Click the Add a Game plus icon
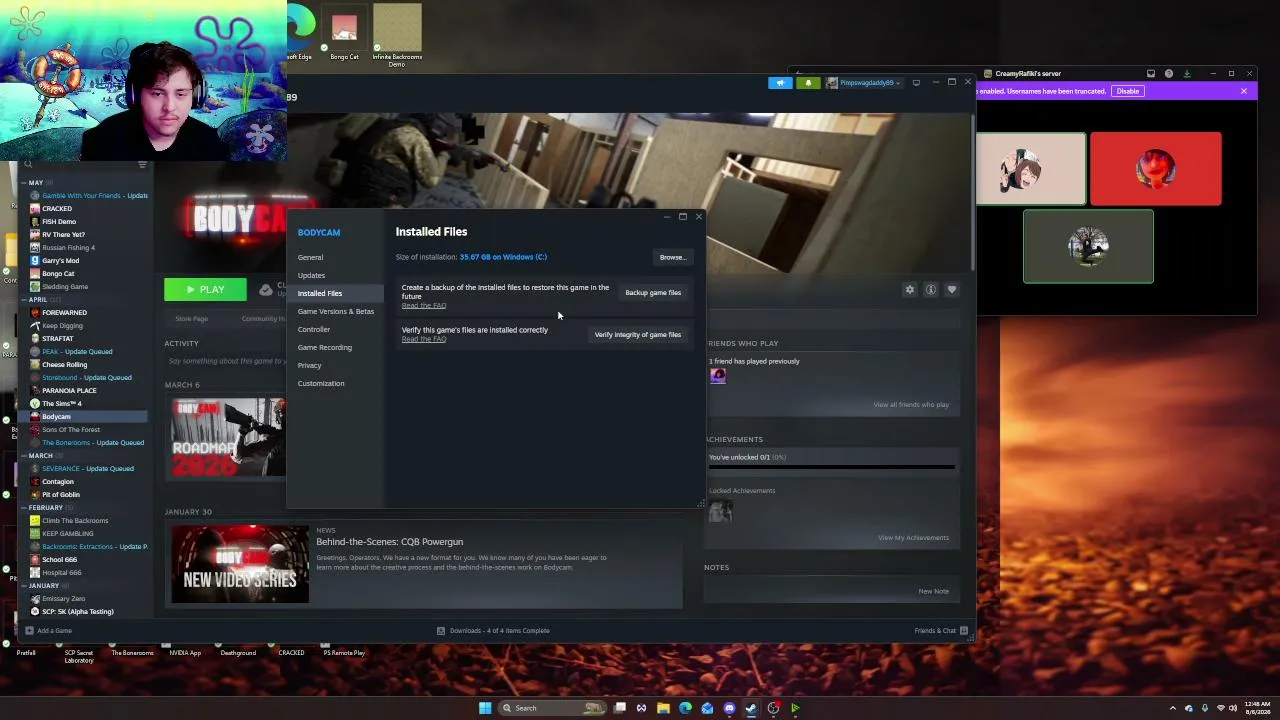Screen dimensions: 1280x720 29,631
